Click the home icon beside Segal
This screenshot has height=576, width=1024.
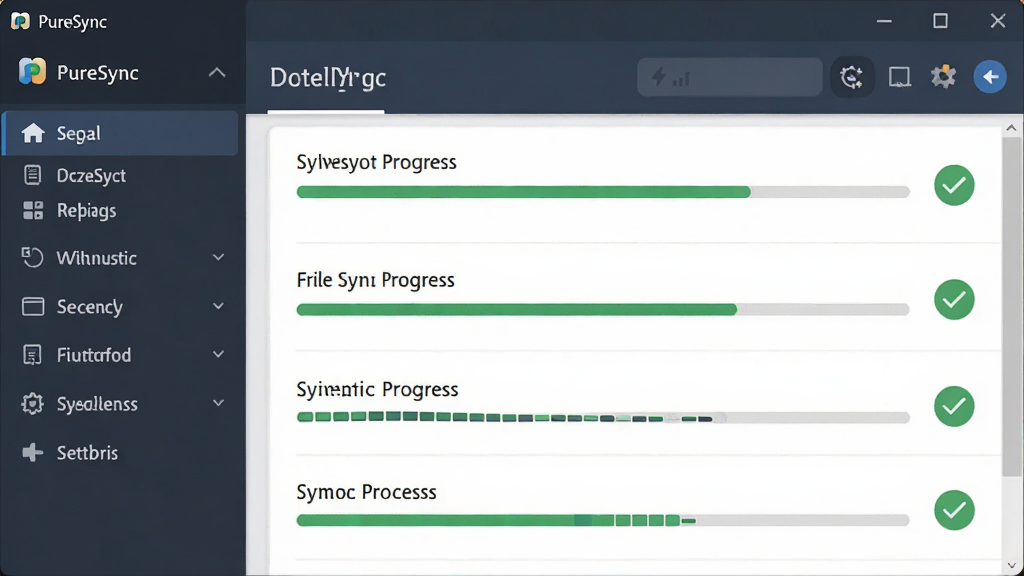click(33, 133)
